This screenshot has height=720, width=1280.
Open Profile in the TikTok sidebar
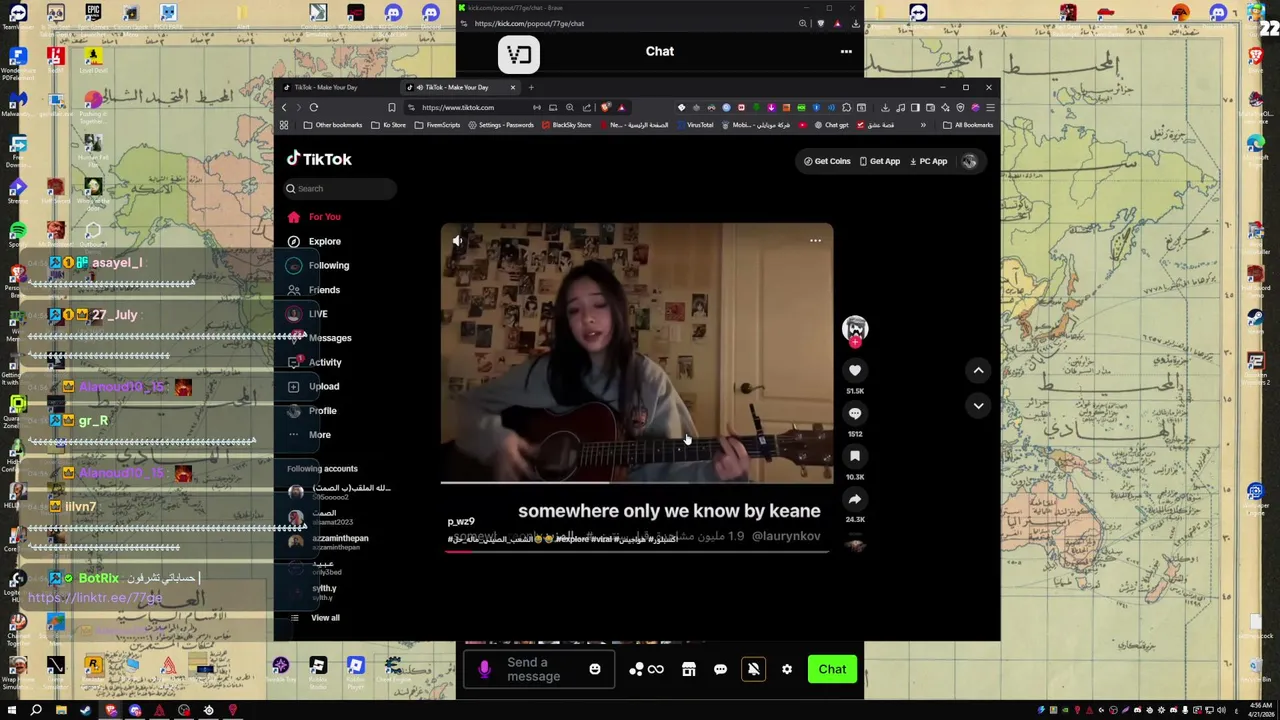click(313, 411)
